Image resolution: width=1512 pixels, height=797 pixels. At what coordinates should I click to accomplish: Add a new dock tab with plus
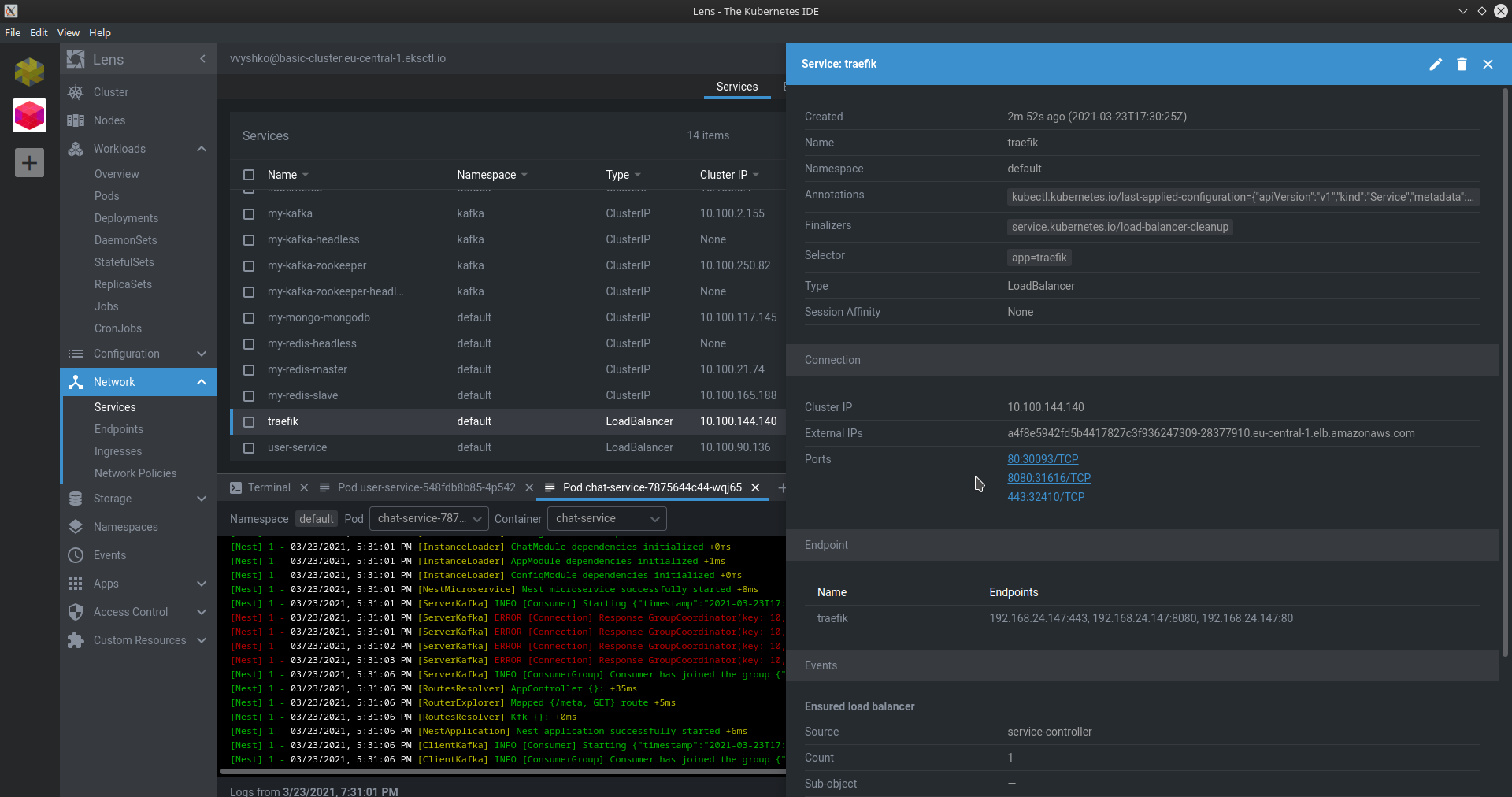[x=782, y=488]
